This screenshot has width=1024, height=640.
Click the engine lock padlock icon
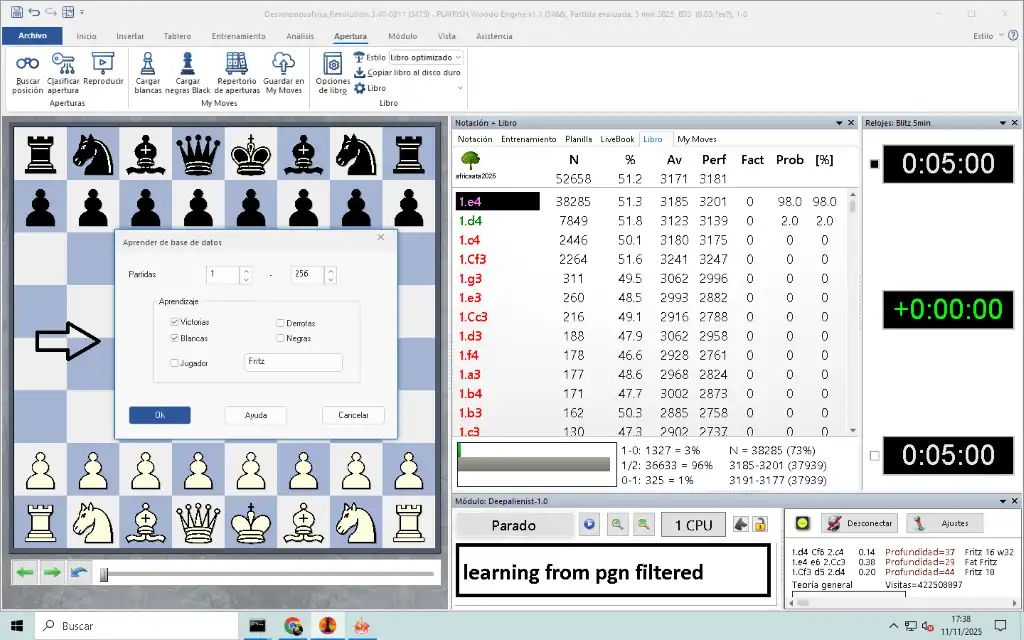point(759,524)
